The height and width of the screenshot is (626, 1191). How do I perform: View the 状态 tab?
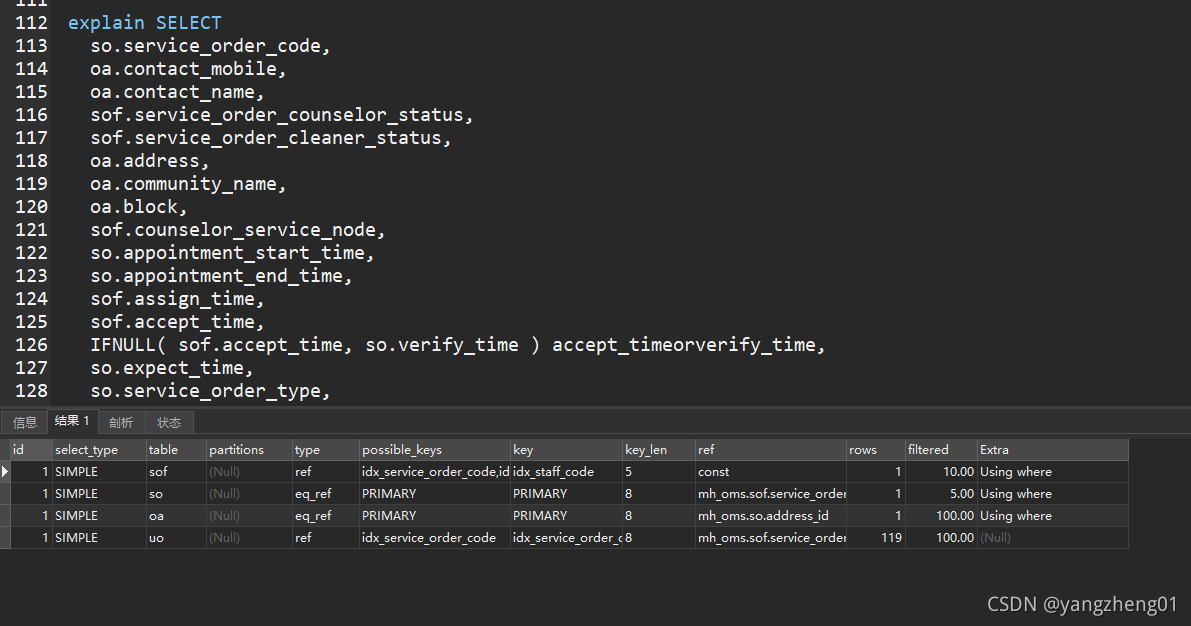coord(168,422)
